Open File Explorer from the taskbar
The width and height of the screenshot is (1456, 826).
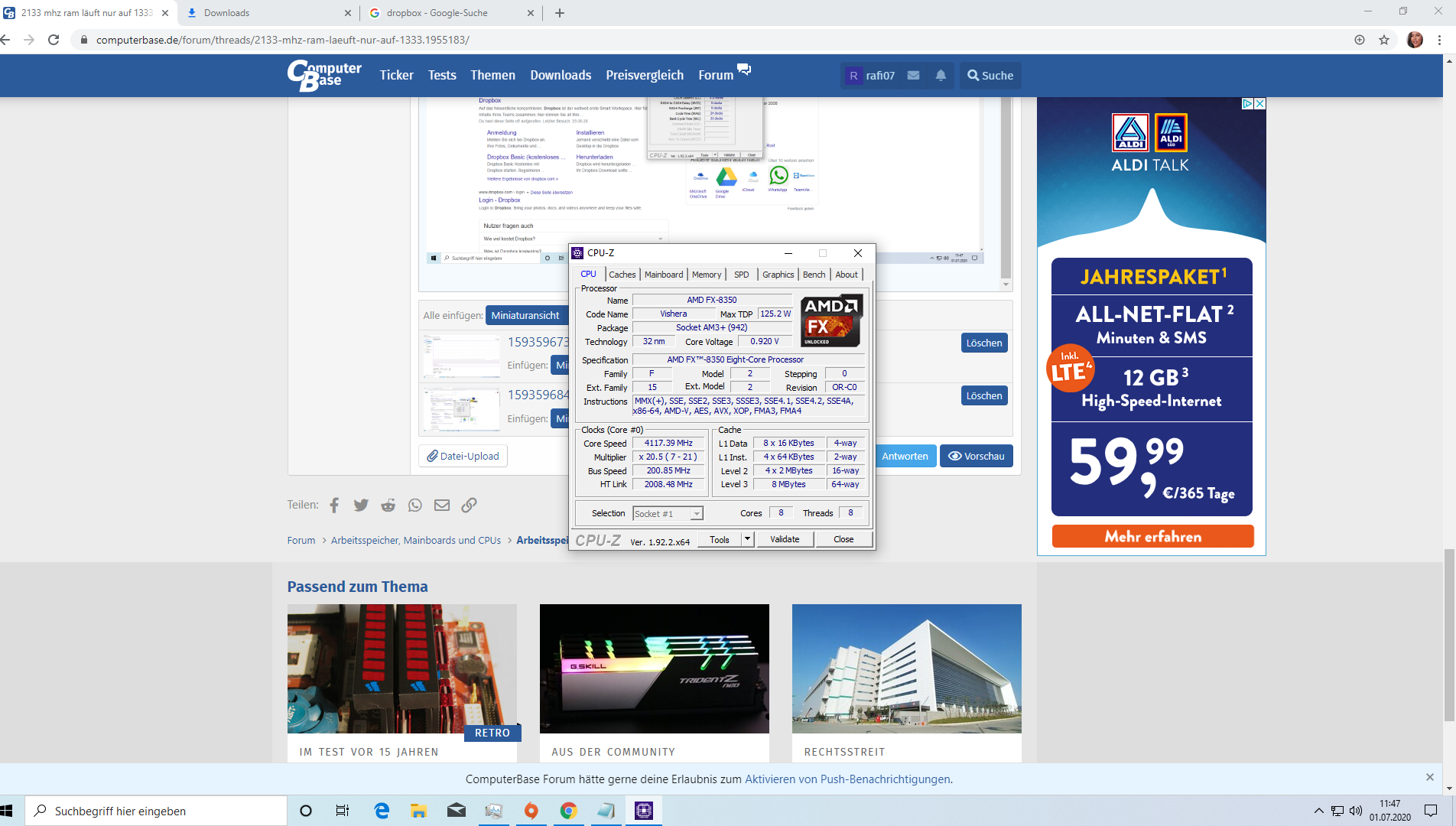[418, 811]
